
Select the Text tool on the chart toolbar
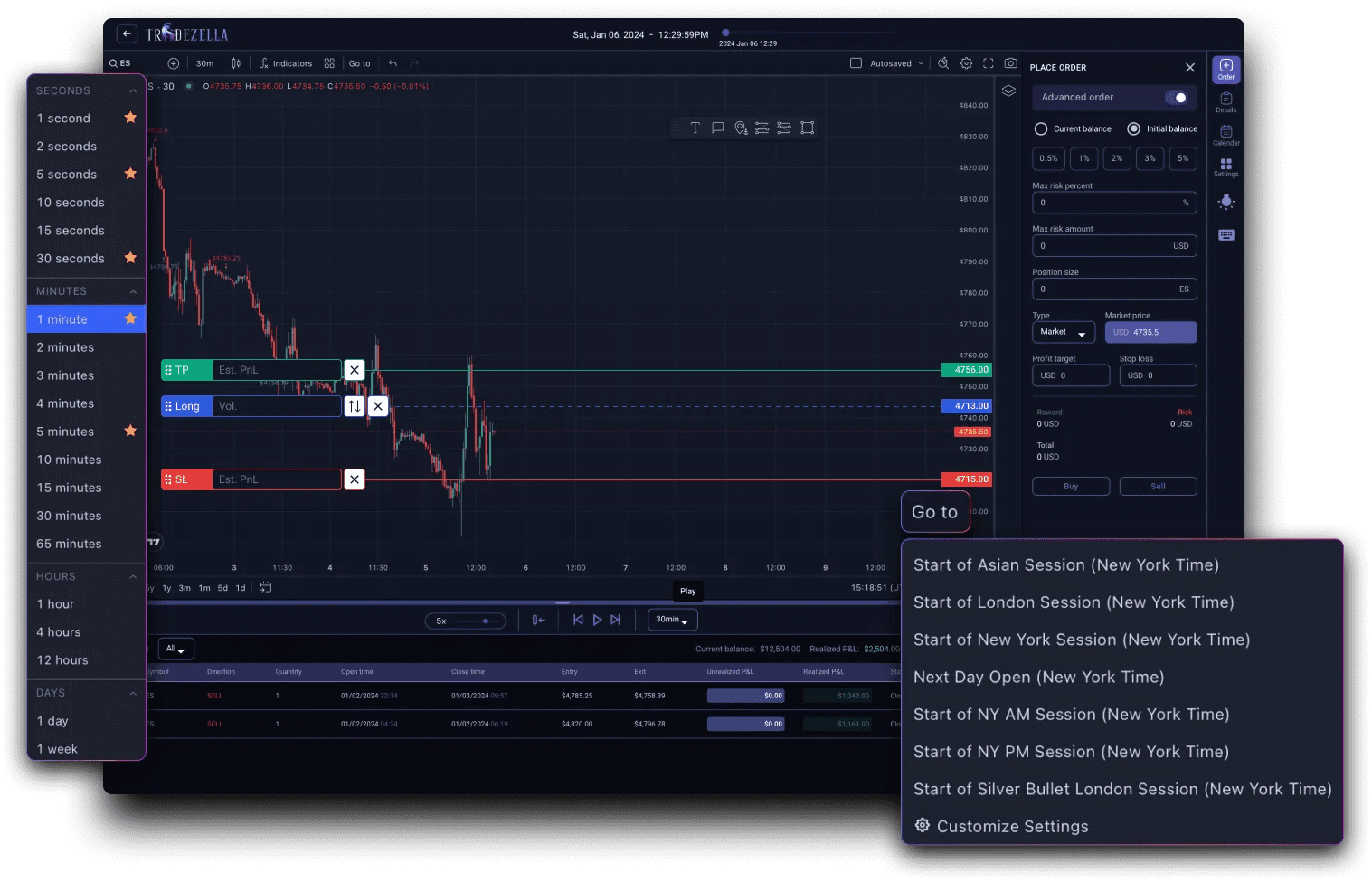point(695,128)
